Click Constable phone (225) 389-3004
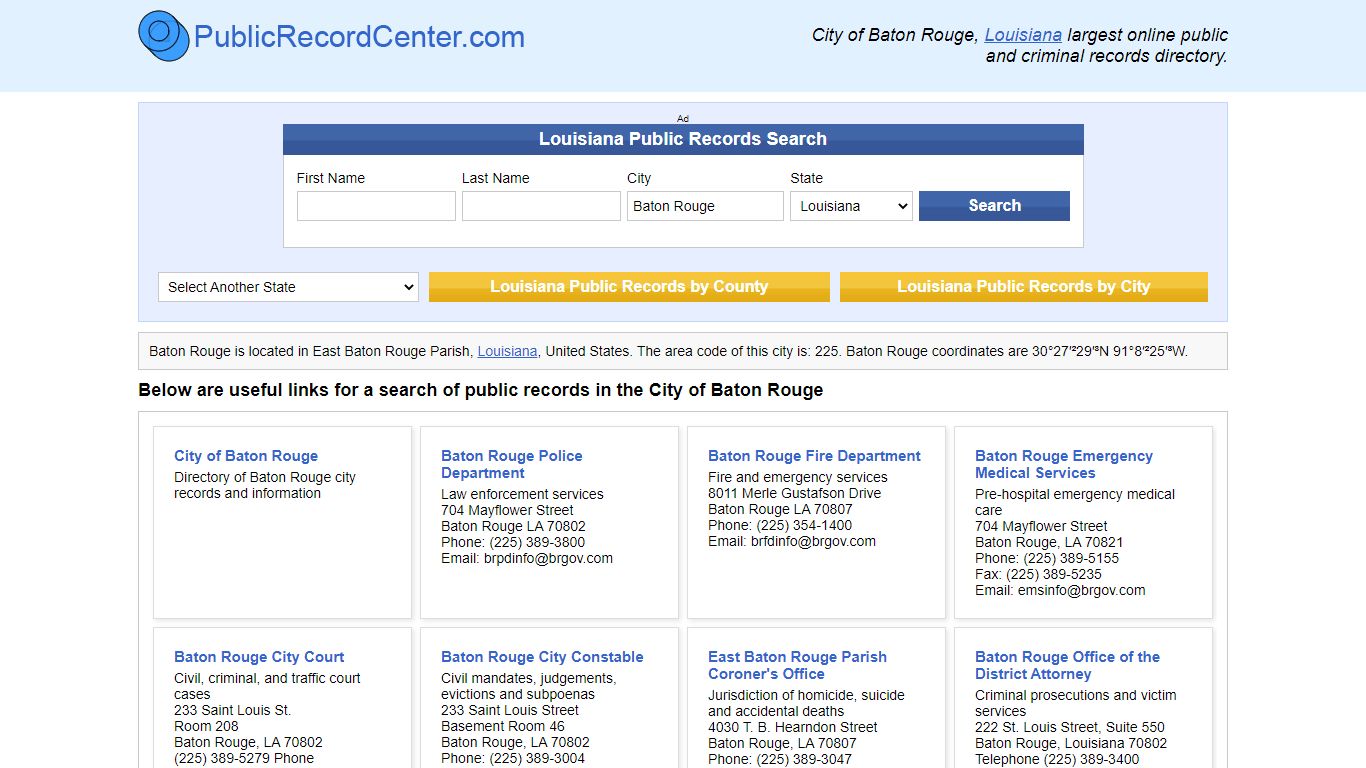The image size is (1366, 768). 537,758
